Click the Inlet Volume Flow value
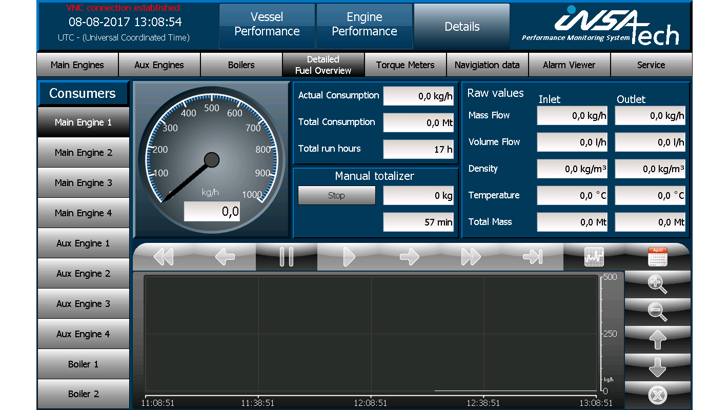 572,142
